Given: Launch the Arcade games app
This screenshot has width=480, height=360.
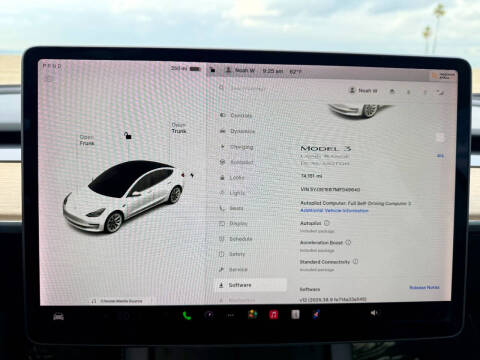Looking at the screenshot, I should click(252, 314).
